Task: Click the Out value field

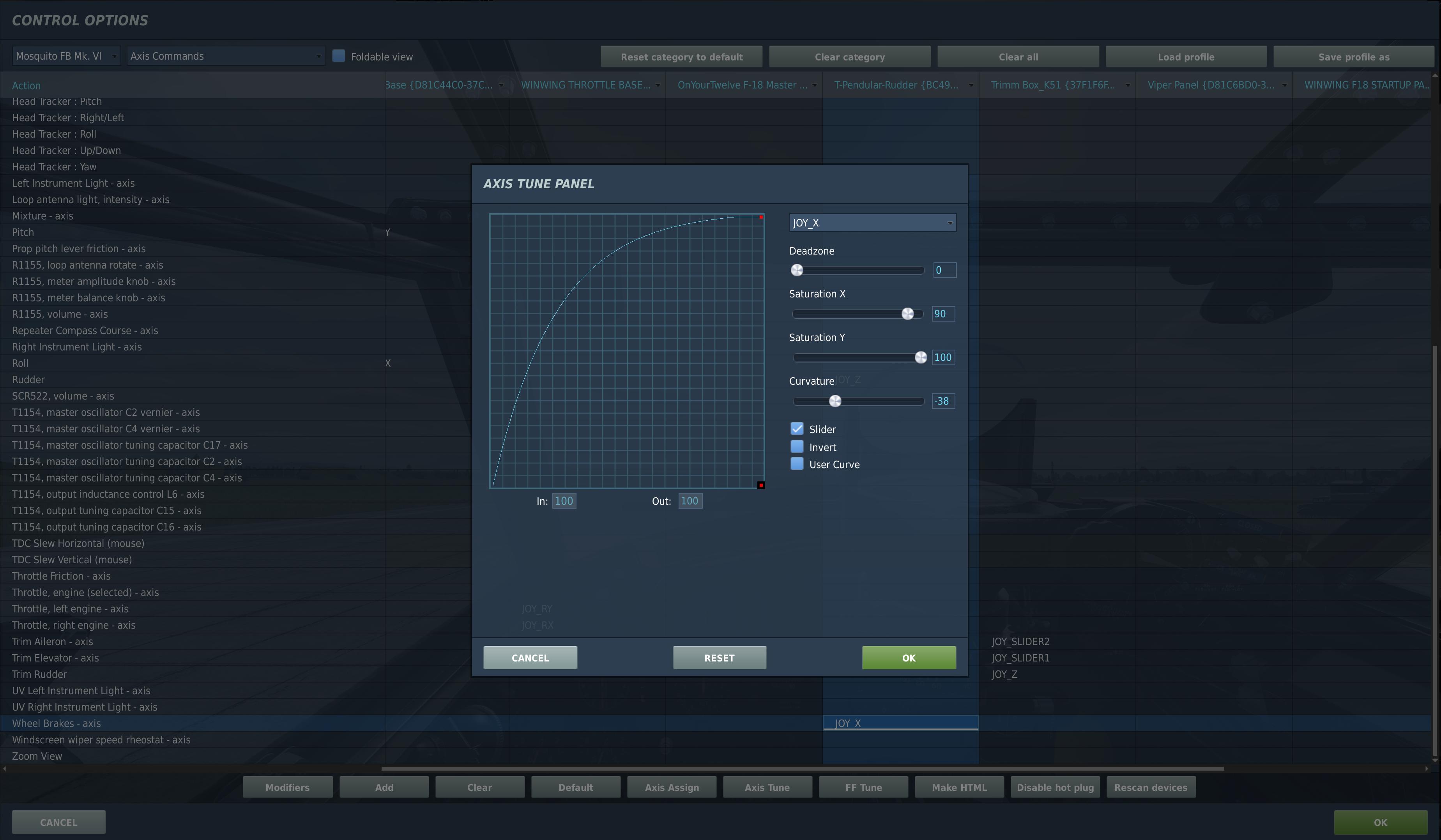Action: 690,501
